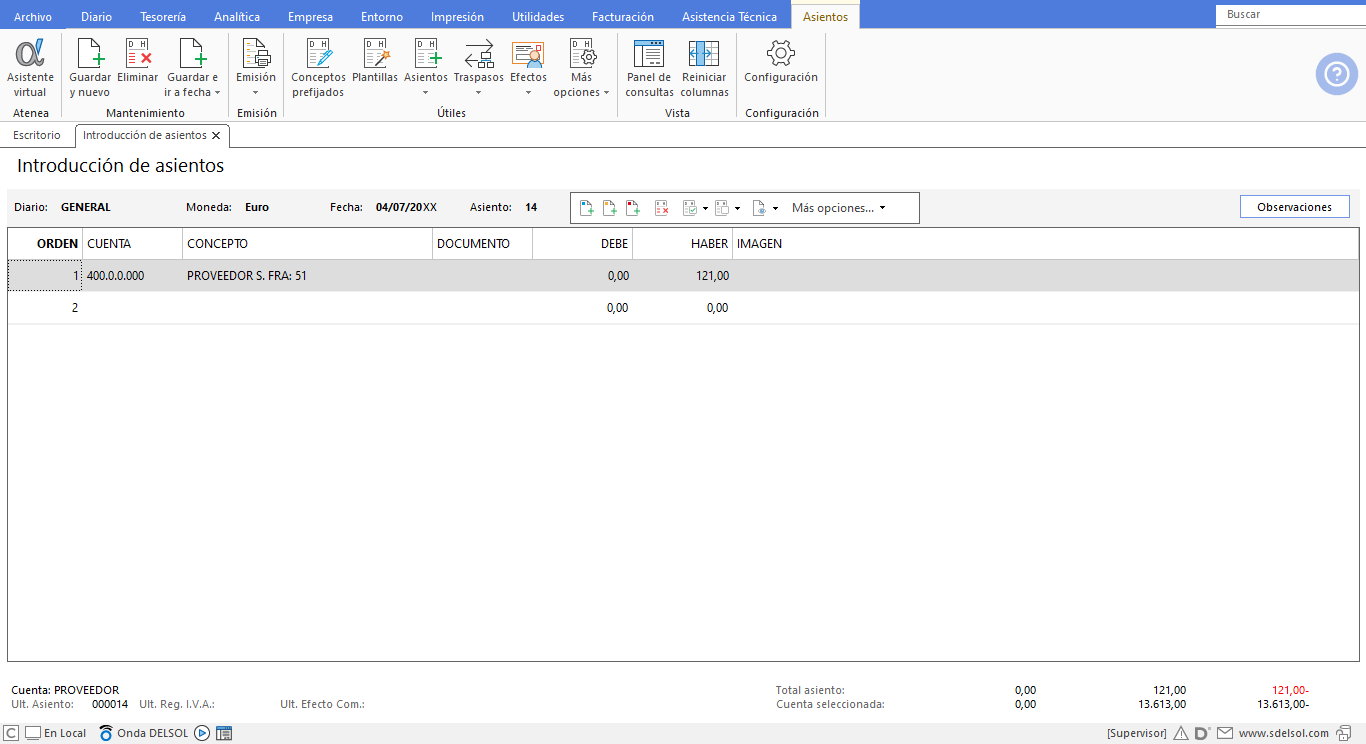Click the copy-lines icon in the mini toolbar
Image resolution: width=1366 pixels, height=744 pixels.
click(722, 208)
